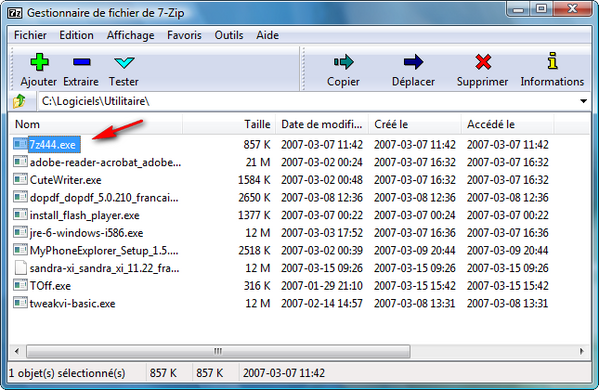This screenshot has width=599, height=390.
Task: Sort by the Nom column header
Action: (x=96, y=124)
